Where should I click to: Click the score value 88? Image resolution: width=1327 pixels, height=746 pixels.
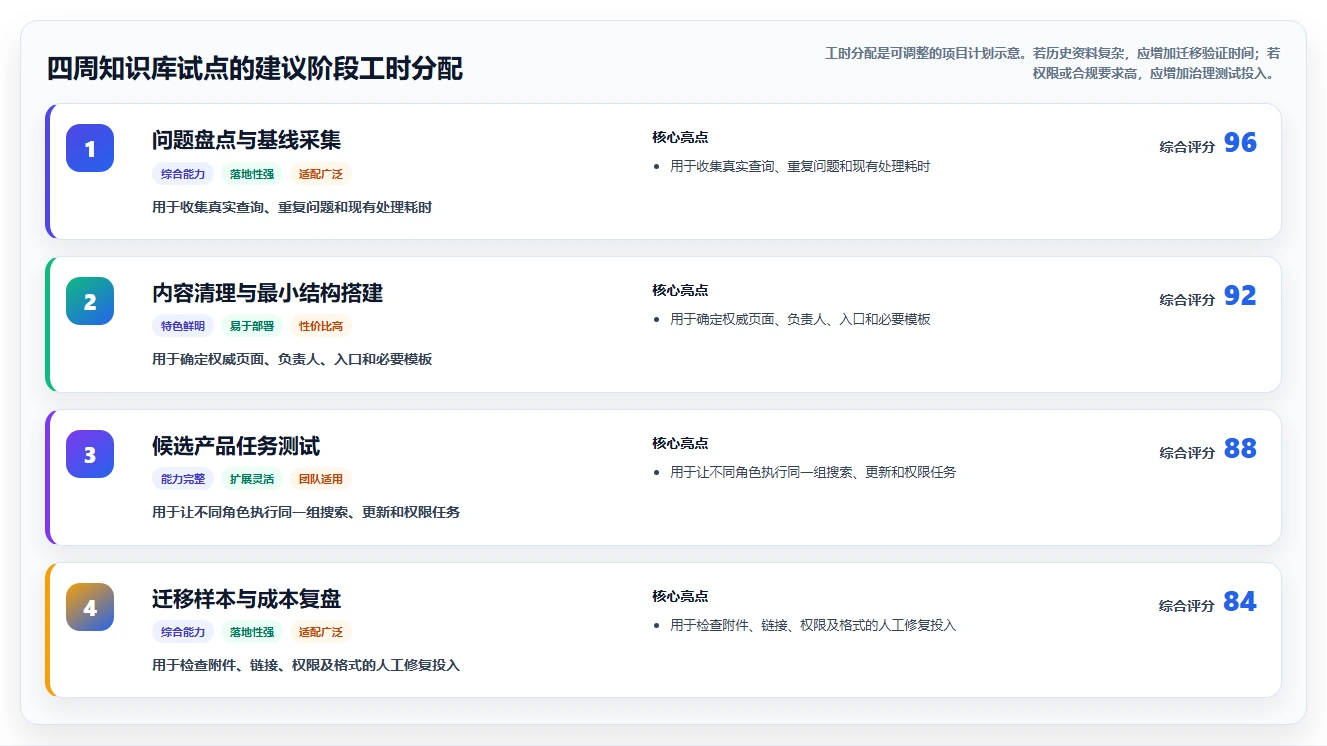[1240, 449]
